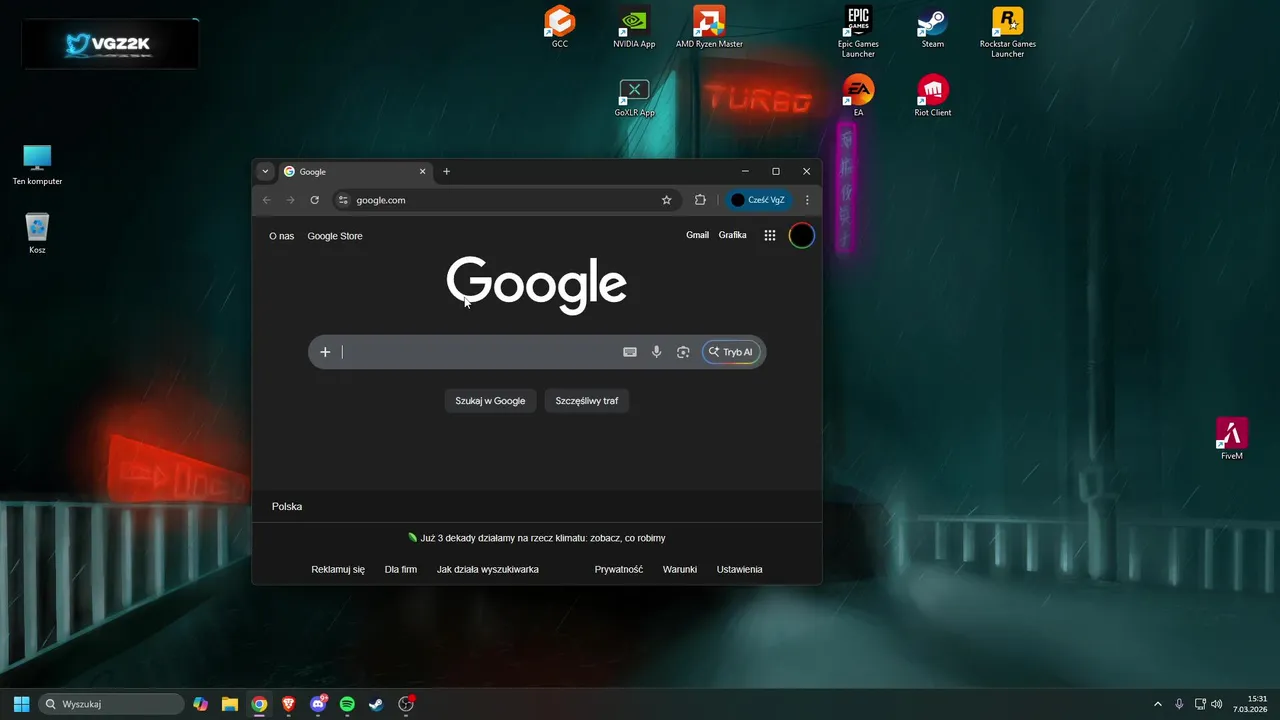
Task: Expand hidden system tray icons chevron
Action: pos(1158,704)
